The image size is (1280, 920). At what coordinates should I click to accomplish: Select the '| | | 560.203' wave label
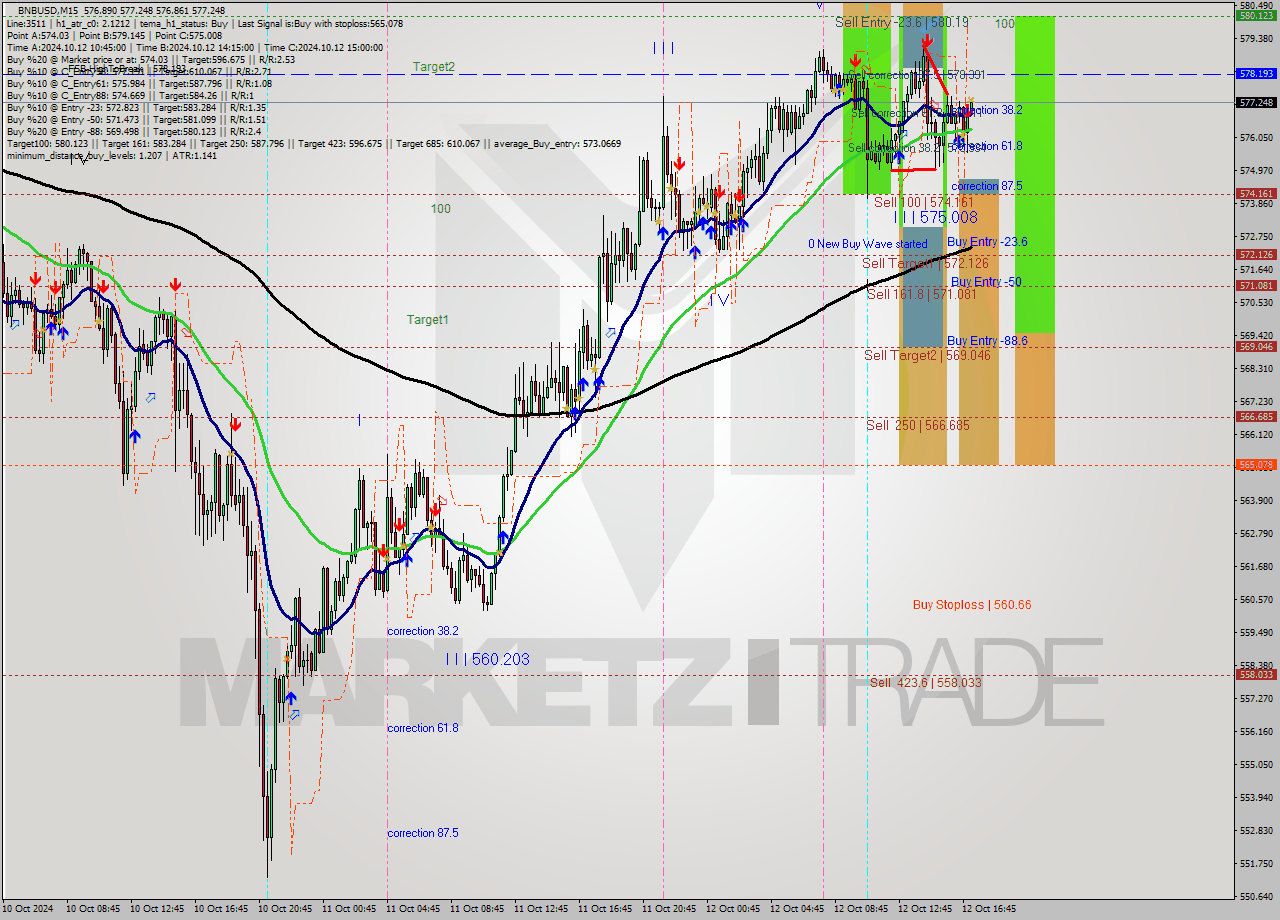coord(488,659)
